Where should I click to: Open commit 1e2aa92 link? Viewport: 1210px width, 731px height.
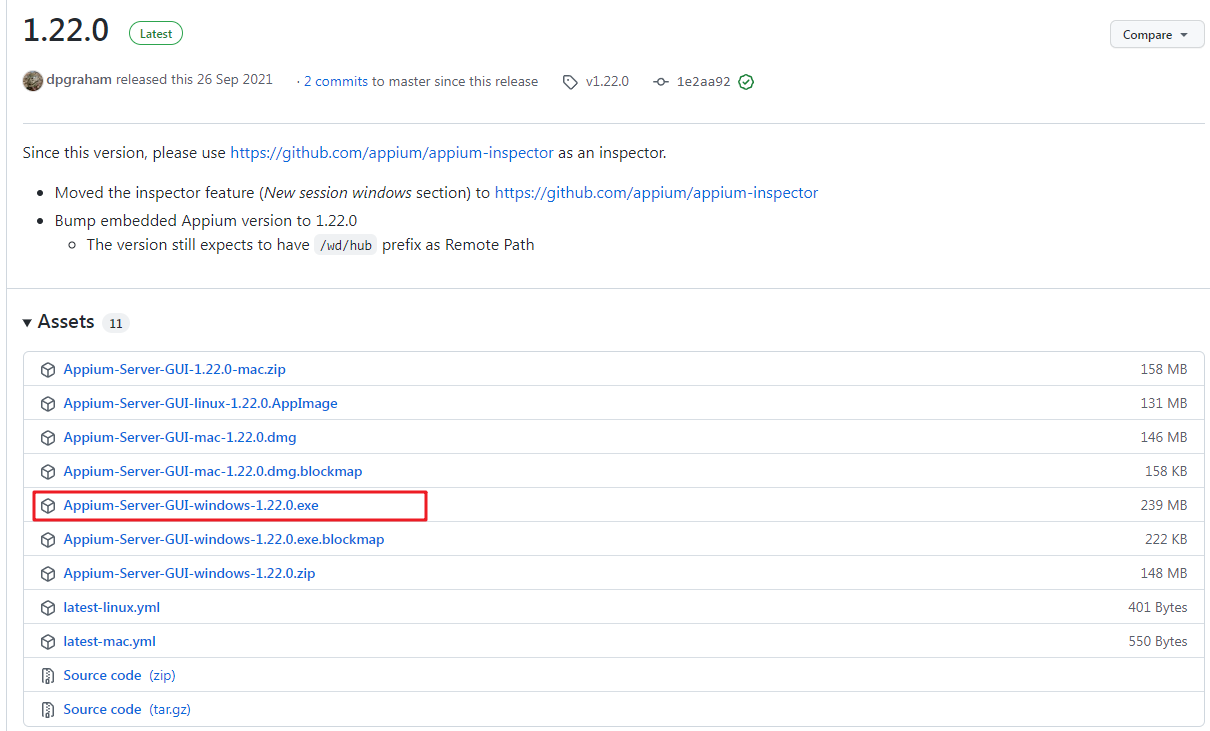(704, 82)
